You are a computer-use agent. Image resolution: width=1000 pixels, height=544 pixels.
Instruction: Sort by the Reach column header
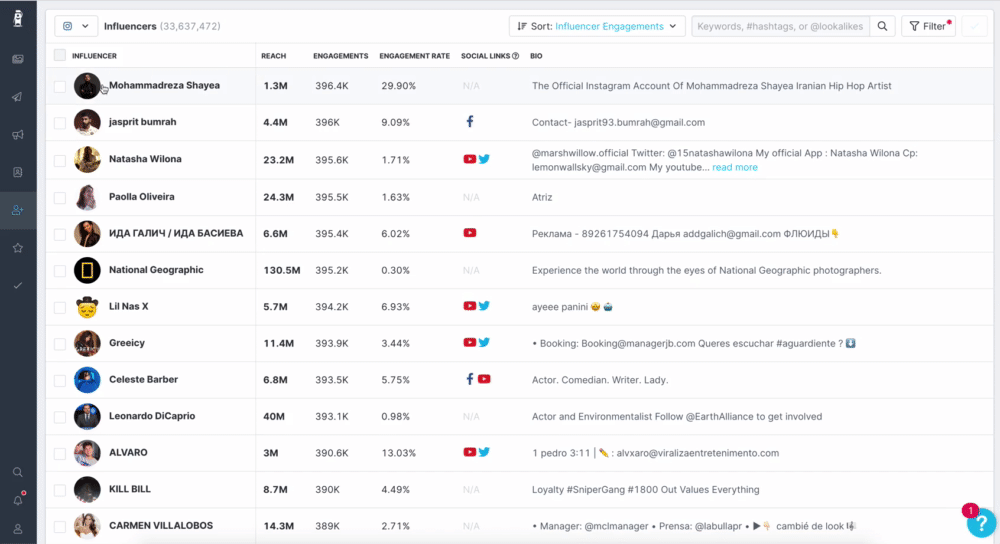pos(274,56)
